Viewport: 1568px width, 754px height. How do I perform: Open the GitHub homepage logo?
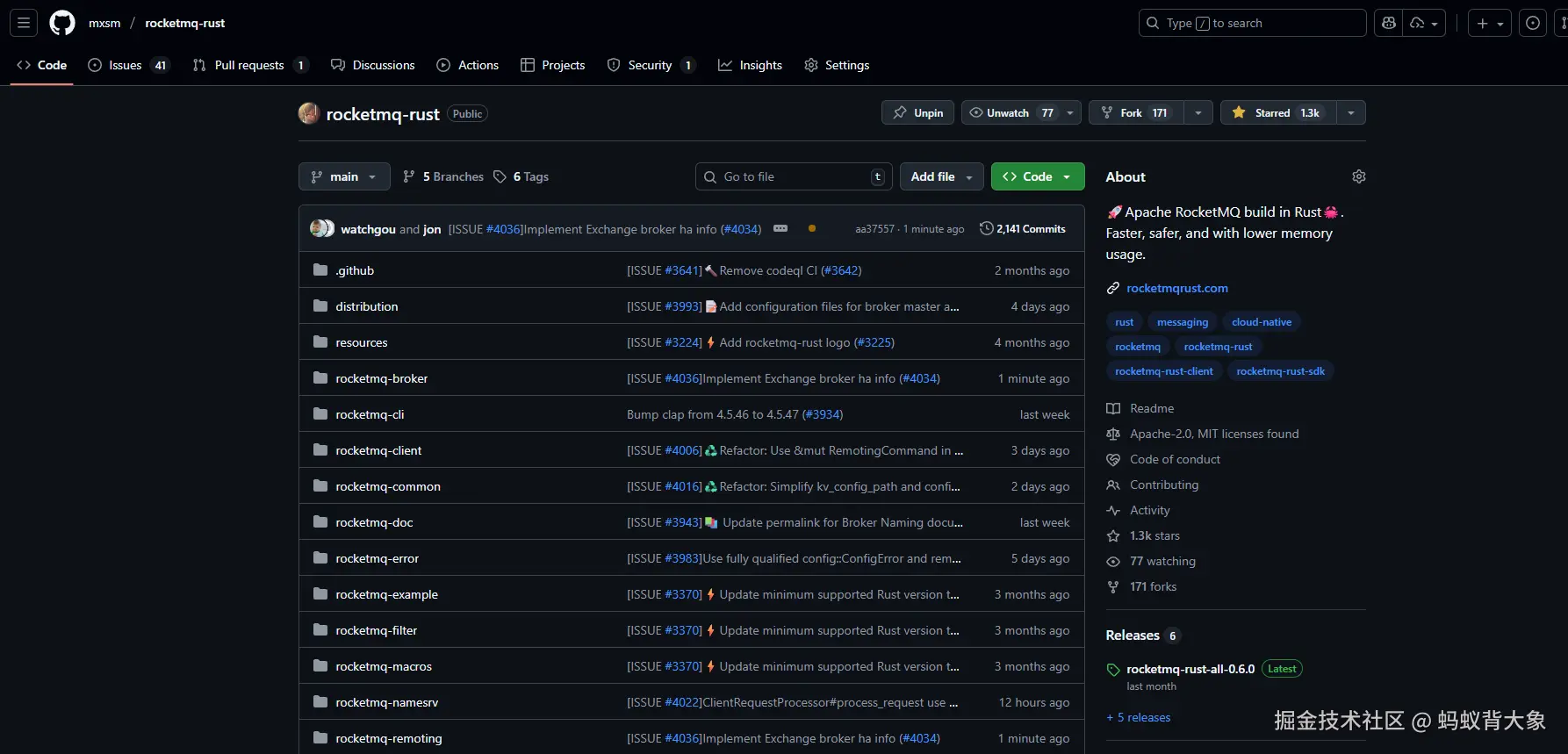[62, 23]
